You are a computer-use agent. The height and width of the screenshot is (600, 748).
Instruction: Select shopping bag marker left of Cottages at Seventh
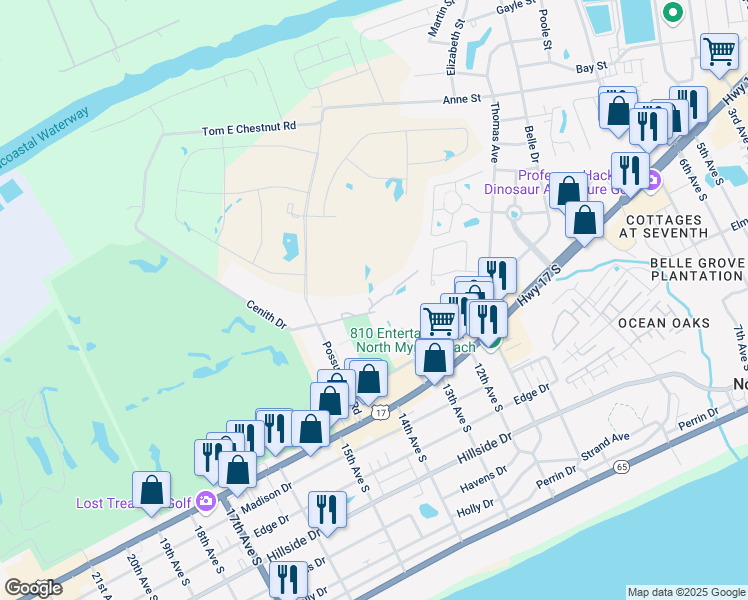(584, 221)
